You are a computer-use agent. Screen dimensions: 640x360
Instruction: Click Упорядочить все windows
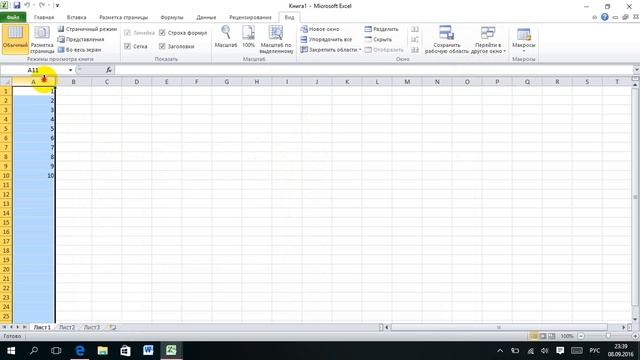pos(326,39)
